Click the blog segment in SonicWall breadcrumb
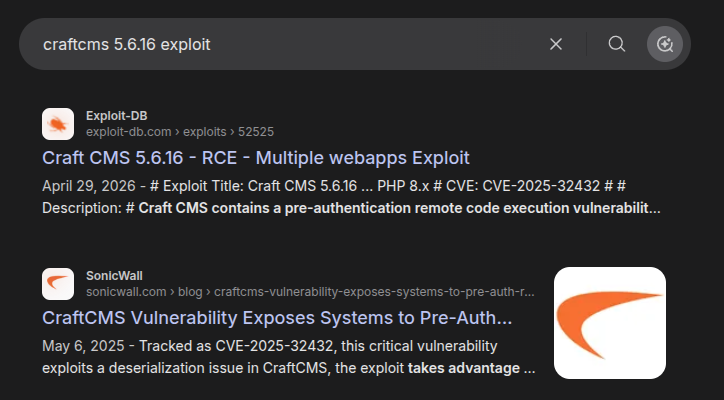This screenshot has height=400, width=724. pos(190,292)
